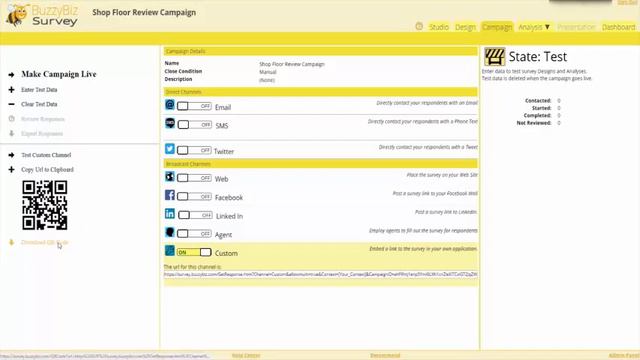Image resolution: width=640 pixels, height=360 pixels.
Task: Go to the Studio tab
Action: [439, 27]
